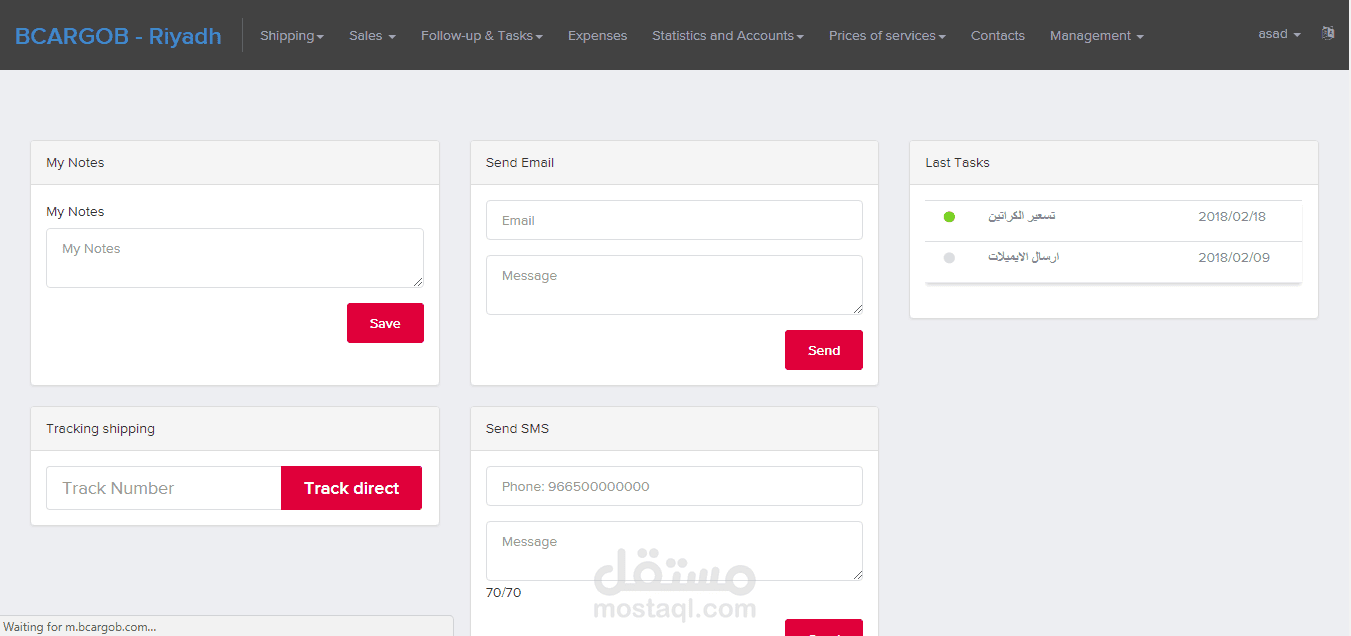Focus the email Message text area

tap(674, 285)
